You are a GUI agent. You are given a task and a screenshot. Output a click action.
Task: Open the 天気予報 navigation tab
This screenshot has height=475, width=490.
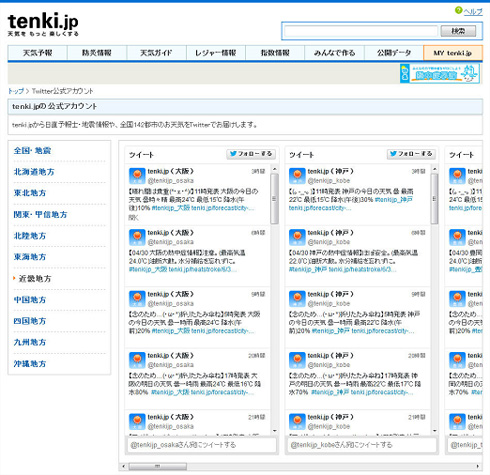(x=37, y=53)
